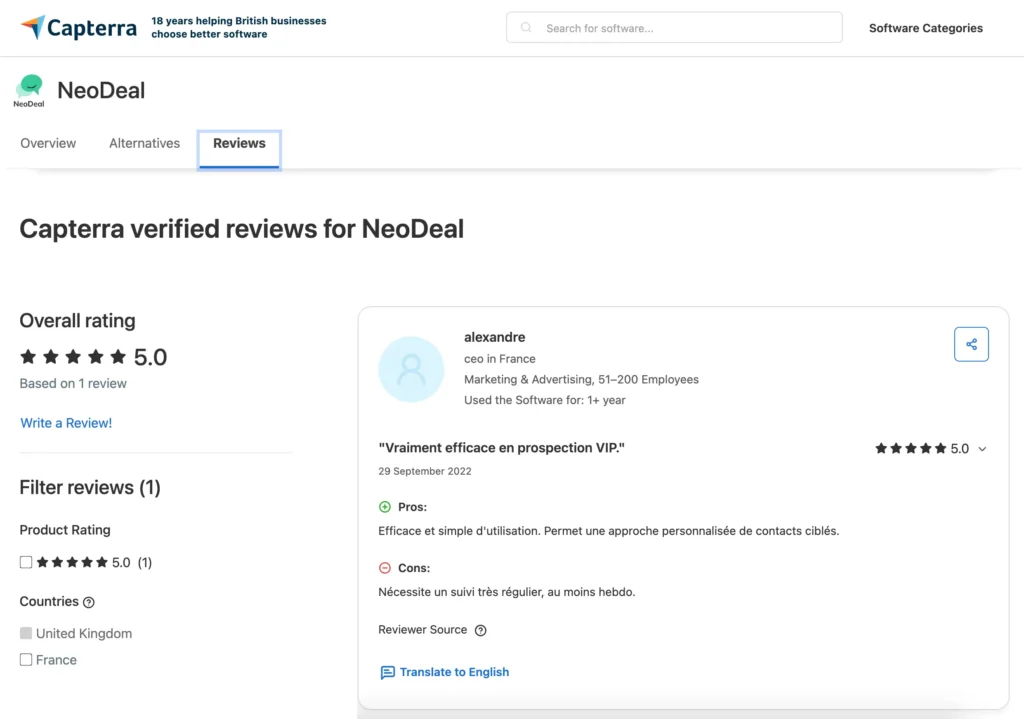Screen dimensions: 1024x719
Task: Click the Capterra tagline text
Action: coord(239,27)
